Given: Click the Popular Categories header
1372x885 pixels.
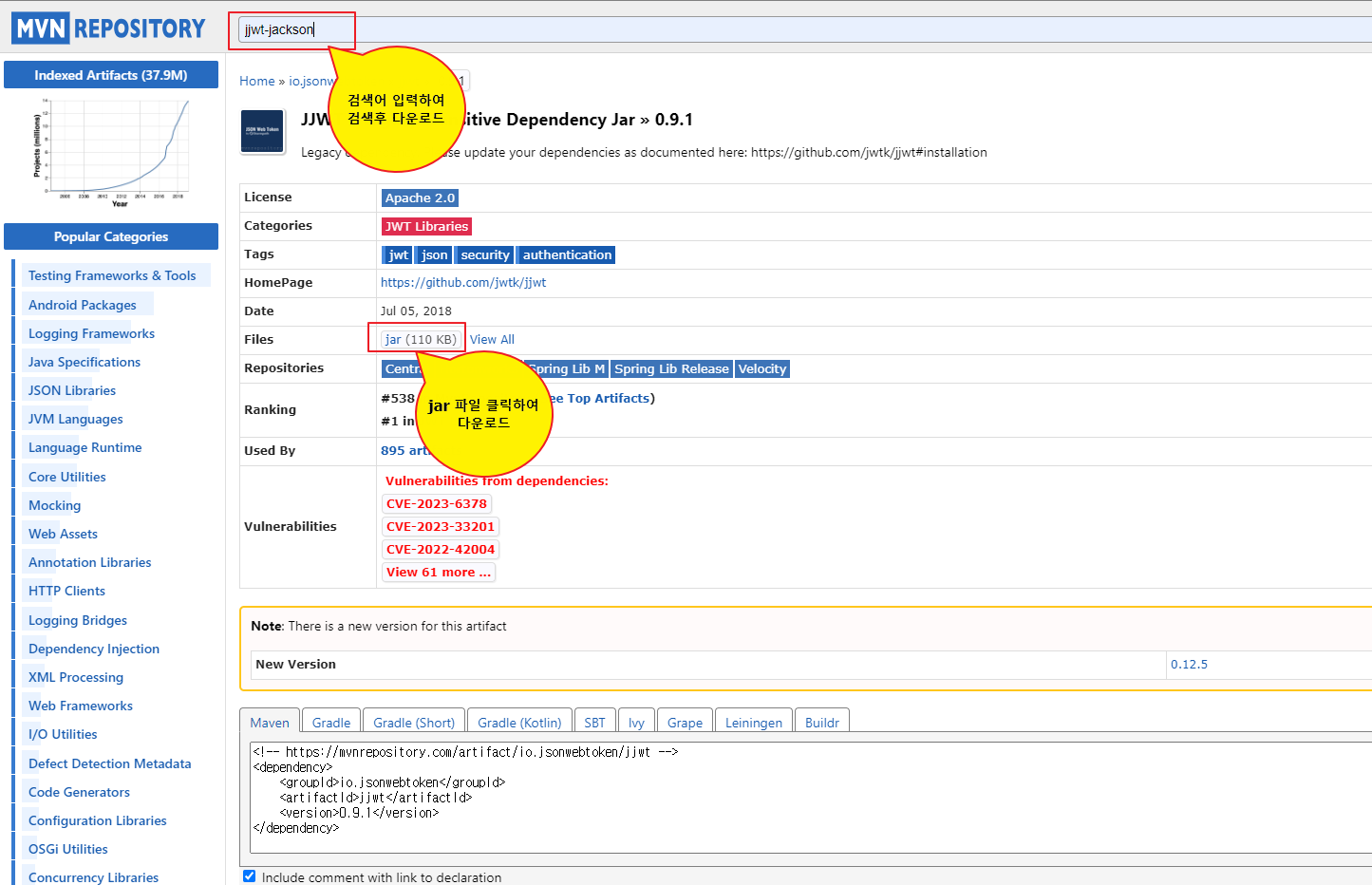Looking at the screenshot, I should coord(111,236).
